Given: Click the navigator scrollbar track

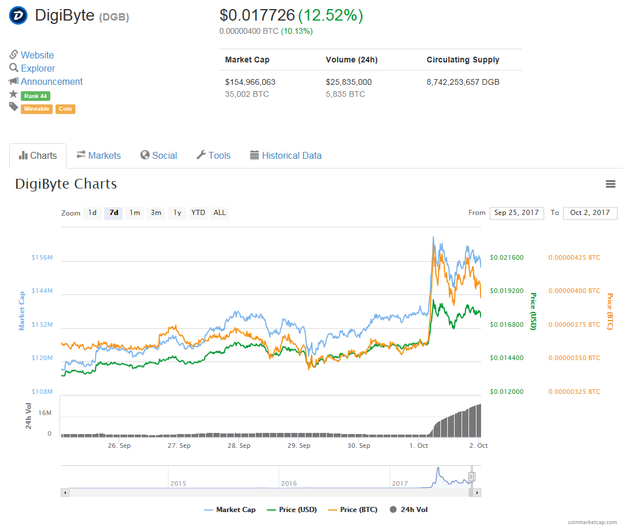Looking at the screenshot, I should click(269, 492).
